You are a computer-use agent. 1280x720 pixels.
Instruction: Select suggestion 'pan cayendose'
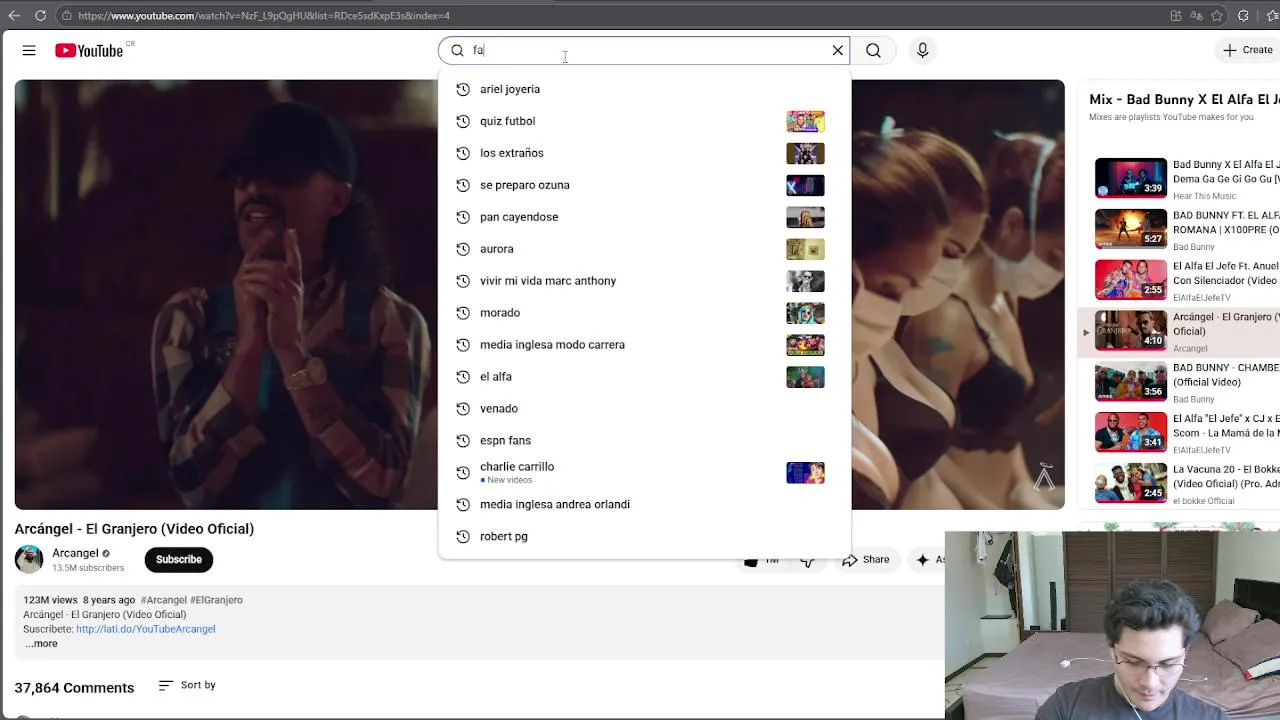pos(644,217)
